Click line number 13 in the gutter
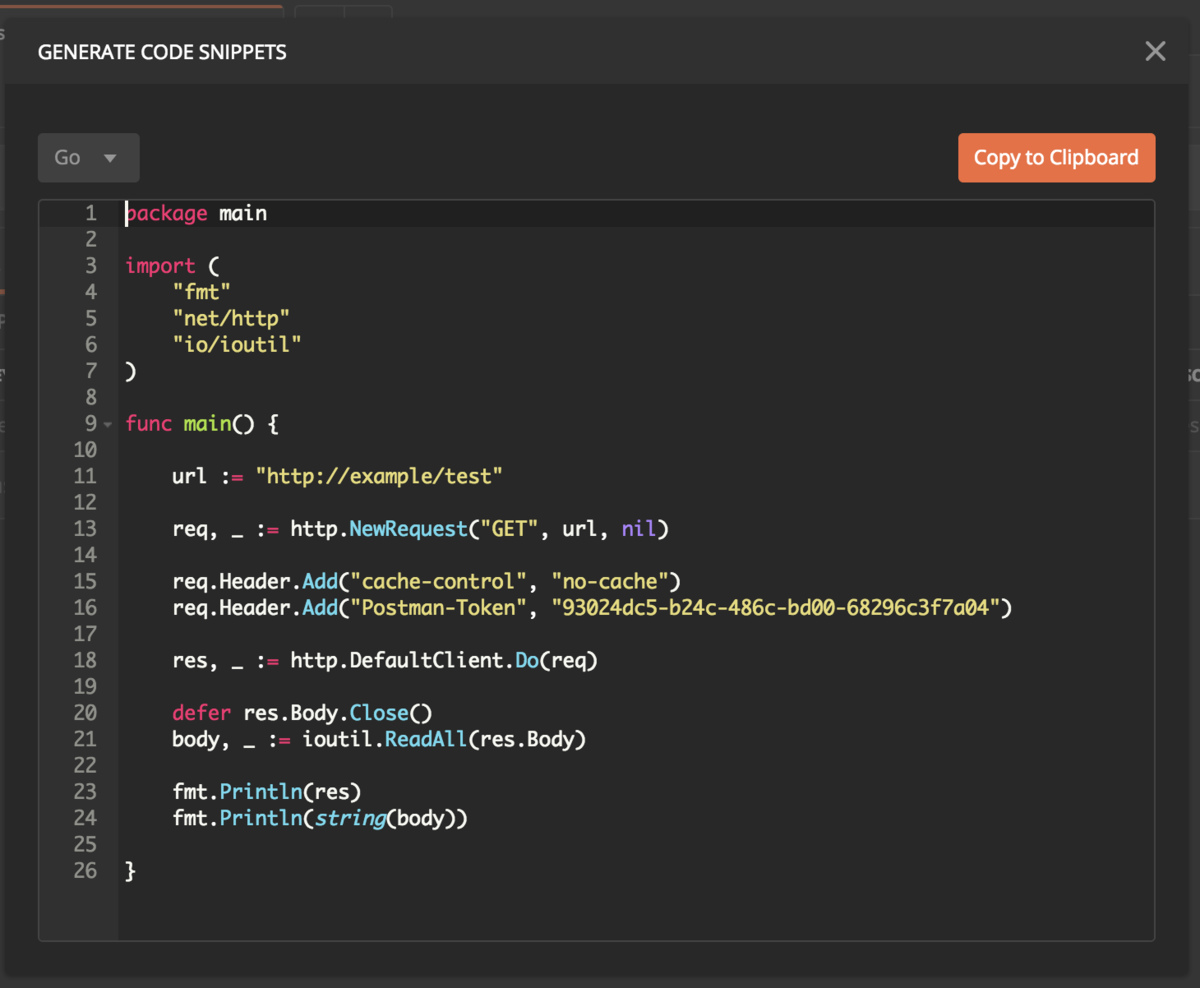Screen dimensions: 1200x988 pyautogui.click(x=85, y=529)
